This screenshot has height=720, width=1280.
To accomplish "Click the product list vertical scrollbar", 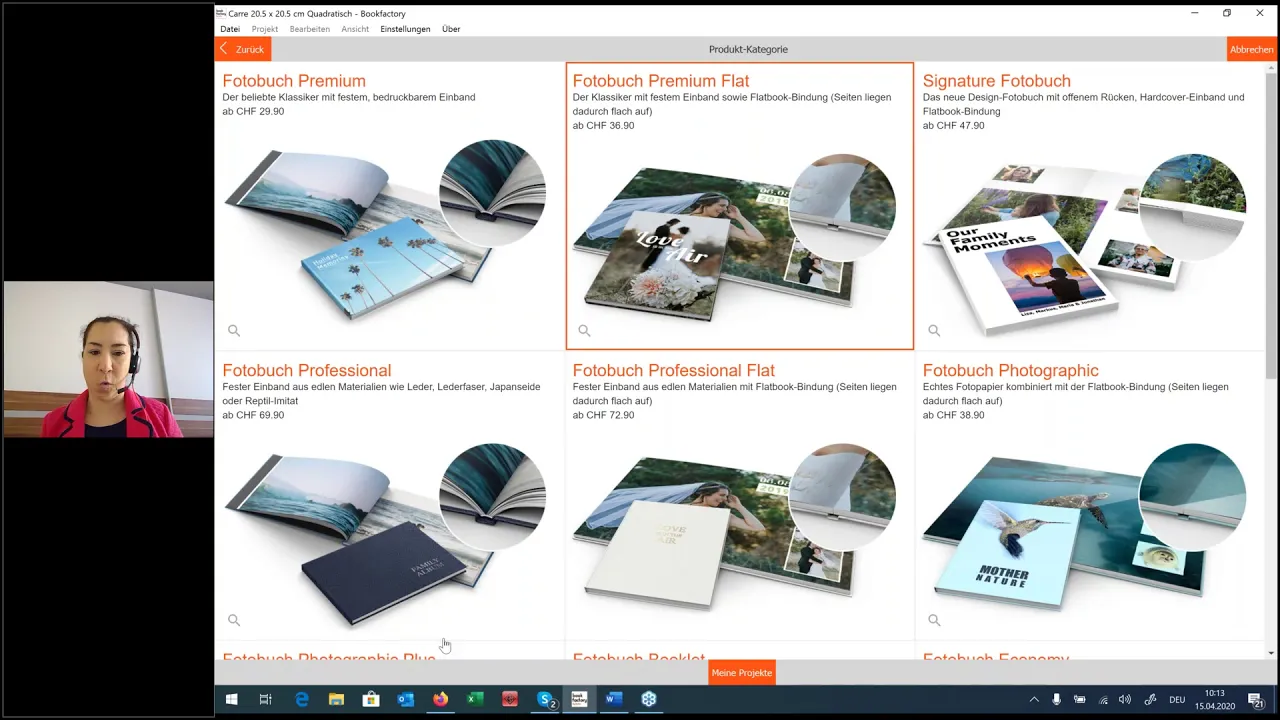I will pyautogui.click(x=1272, y=225).
